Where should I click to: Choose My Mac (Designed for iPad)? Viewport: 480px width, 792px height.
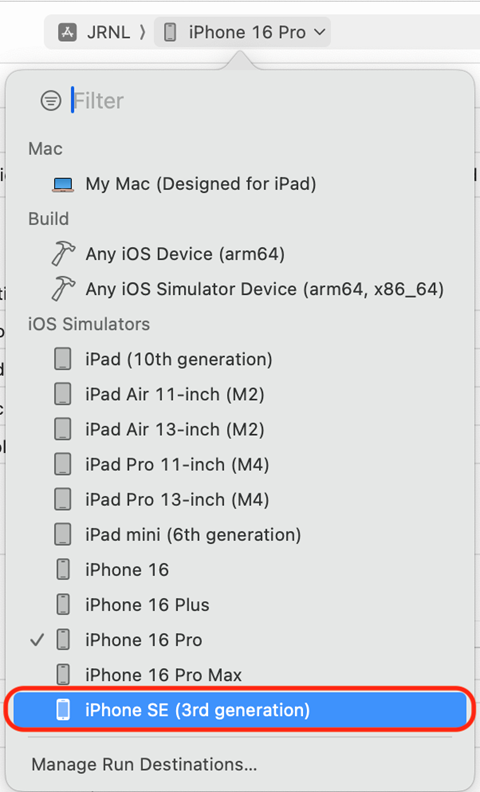[x=240, y=184]
